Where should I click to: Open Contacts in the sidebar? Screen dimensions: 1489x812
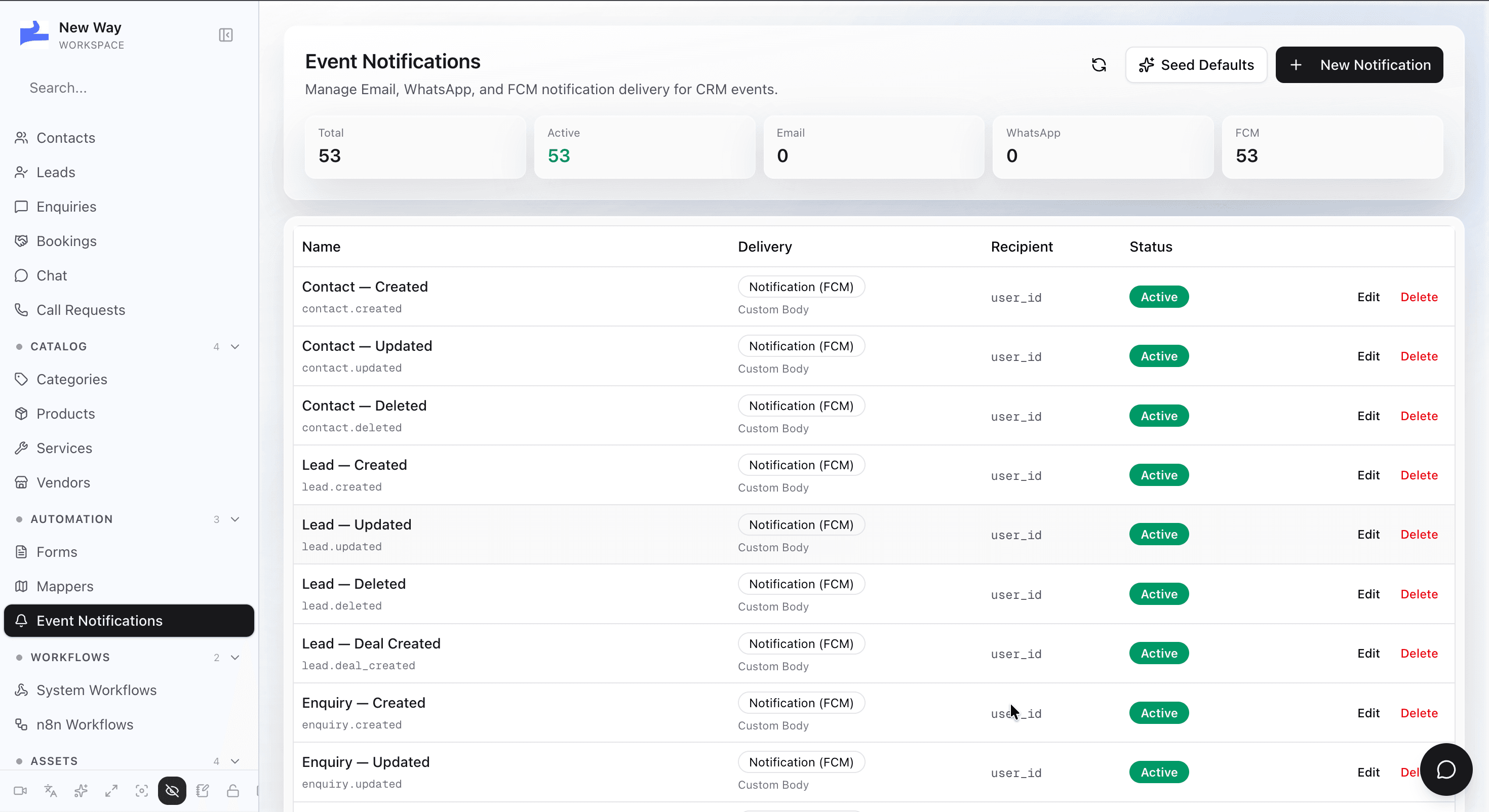pyautogui.click(x=128, y=138)
